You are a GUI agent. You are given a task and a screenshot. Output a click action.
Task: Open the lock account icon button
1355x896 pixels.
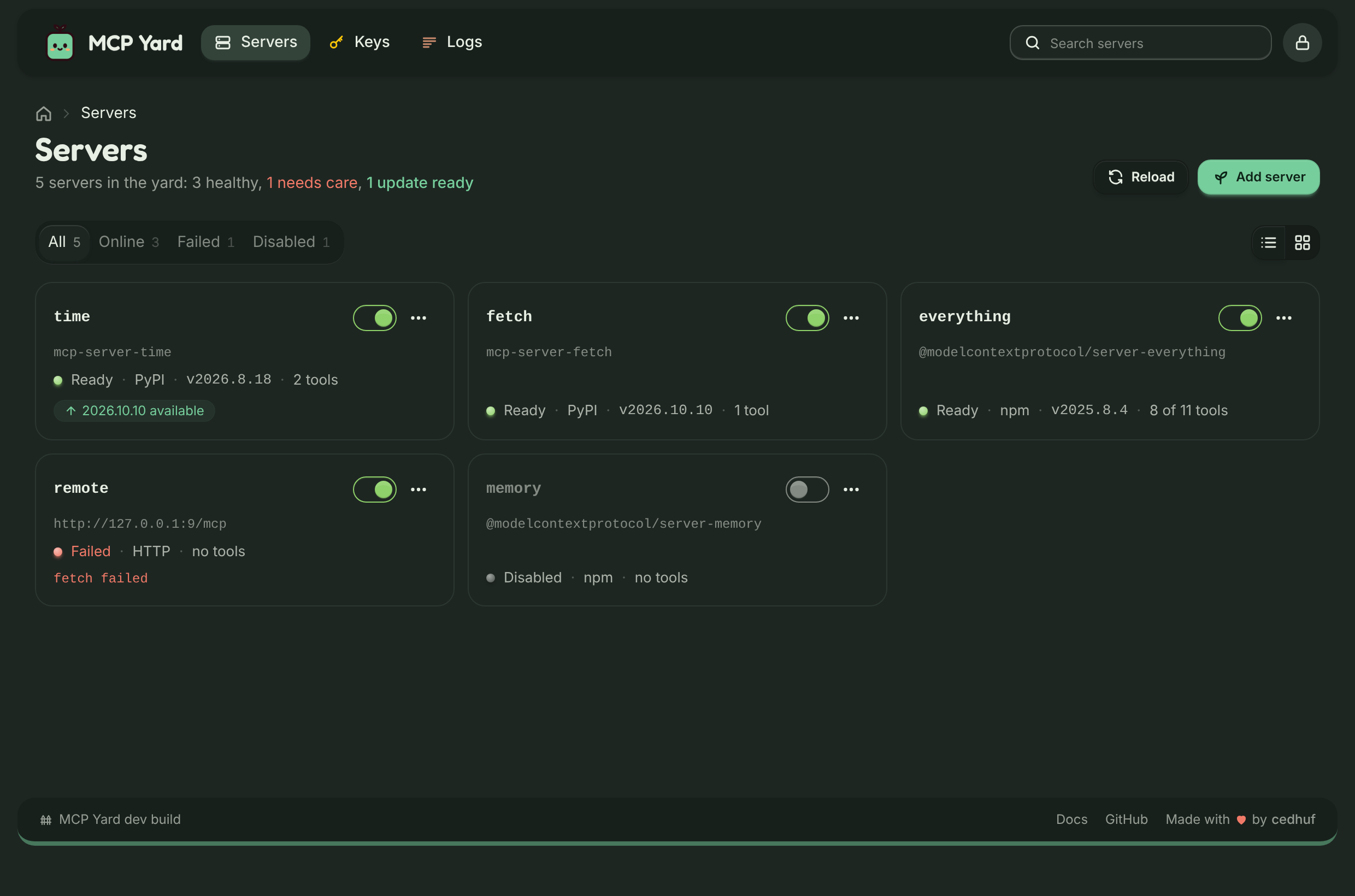(x=1302, y=43)
